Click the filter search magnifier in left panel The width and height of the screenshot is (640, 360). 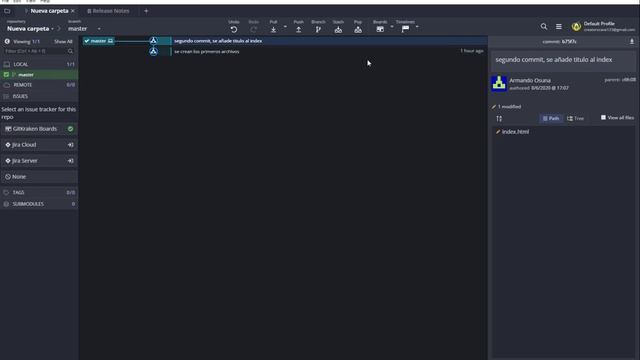tap(70, 51)
